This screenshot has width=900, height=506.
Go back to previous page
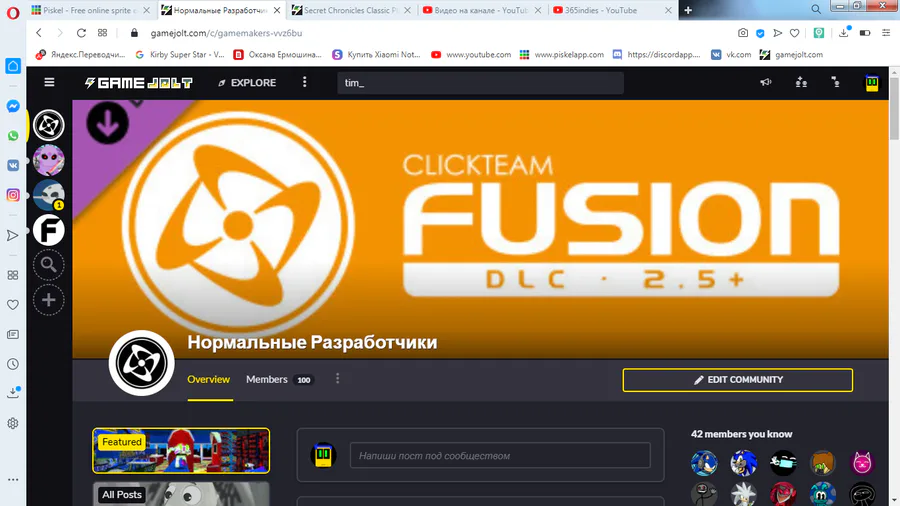tap(39, 33)
